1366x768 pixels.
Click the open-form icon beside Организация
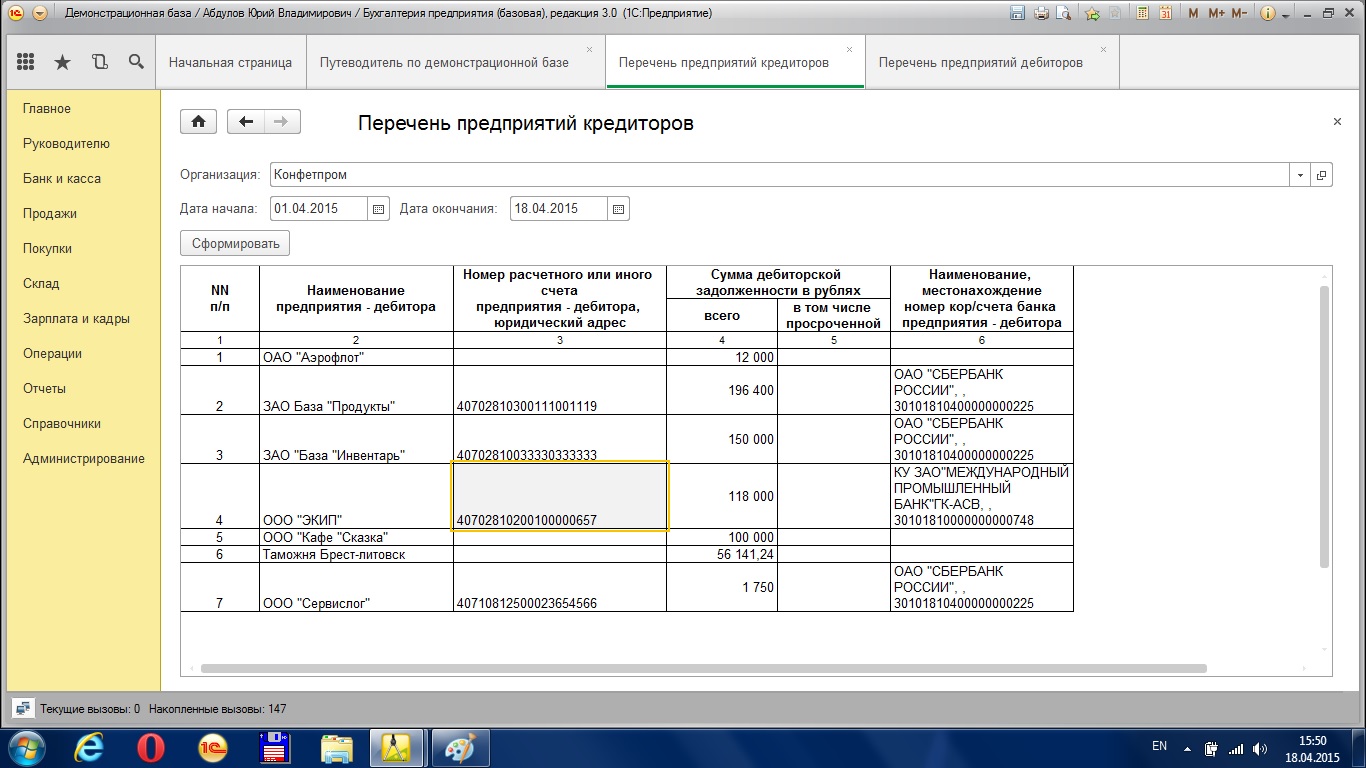coord(1321,175)
